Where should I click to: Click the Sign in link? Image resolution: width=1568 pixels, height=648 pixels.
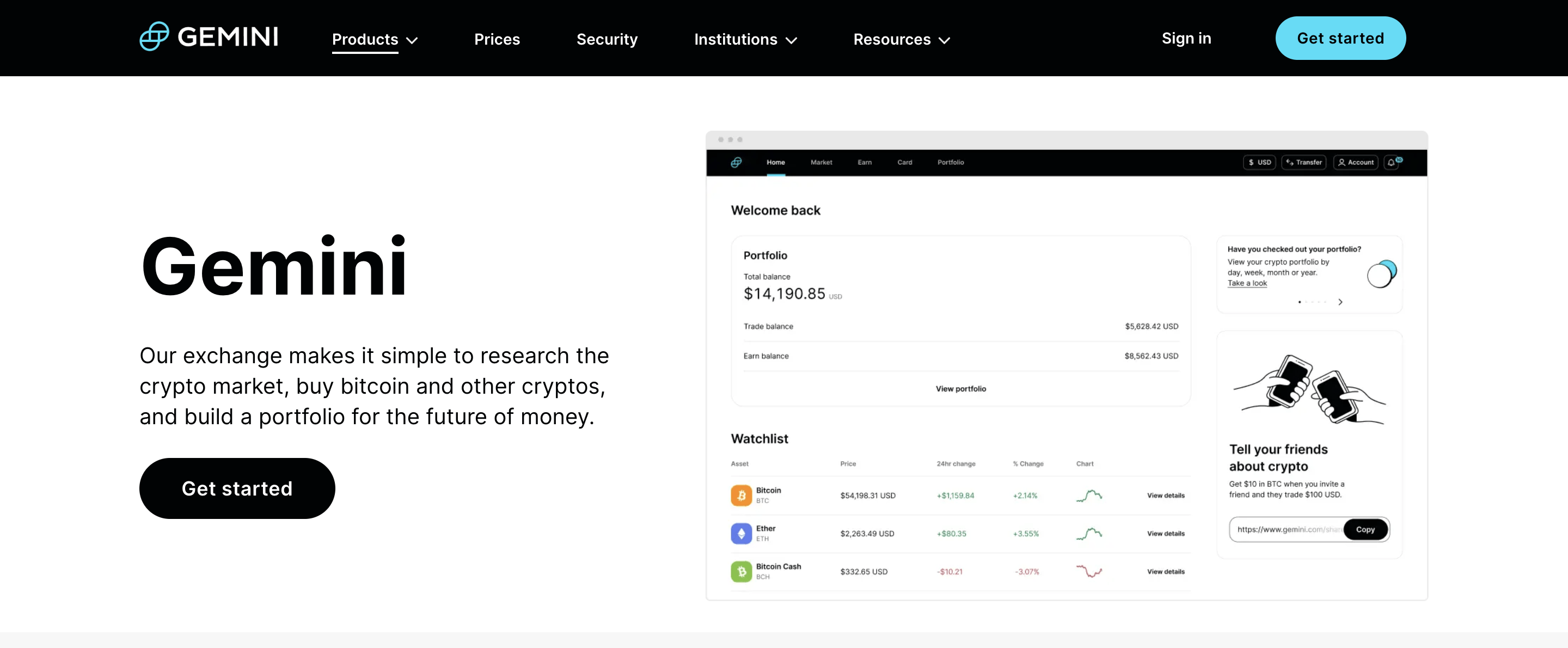coord(1186,38)
